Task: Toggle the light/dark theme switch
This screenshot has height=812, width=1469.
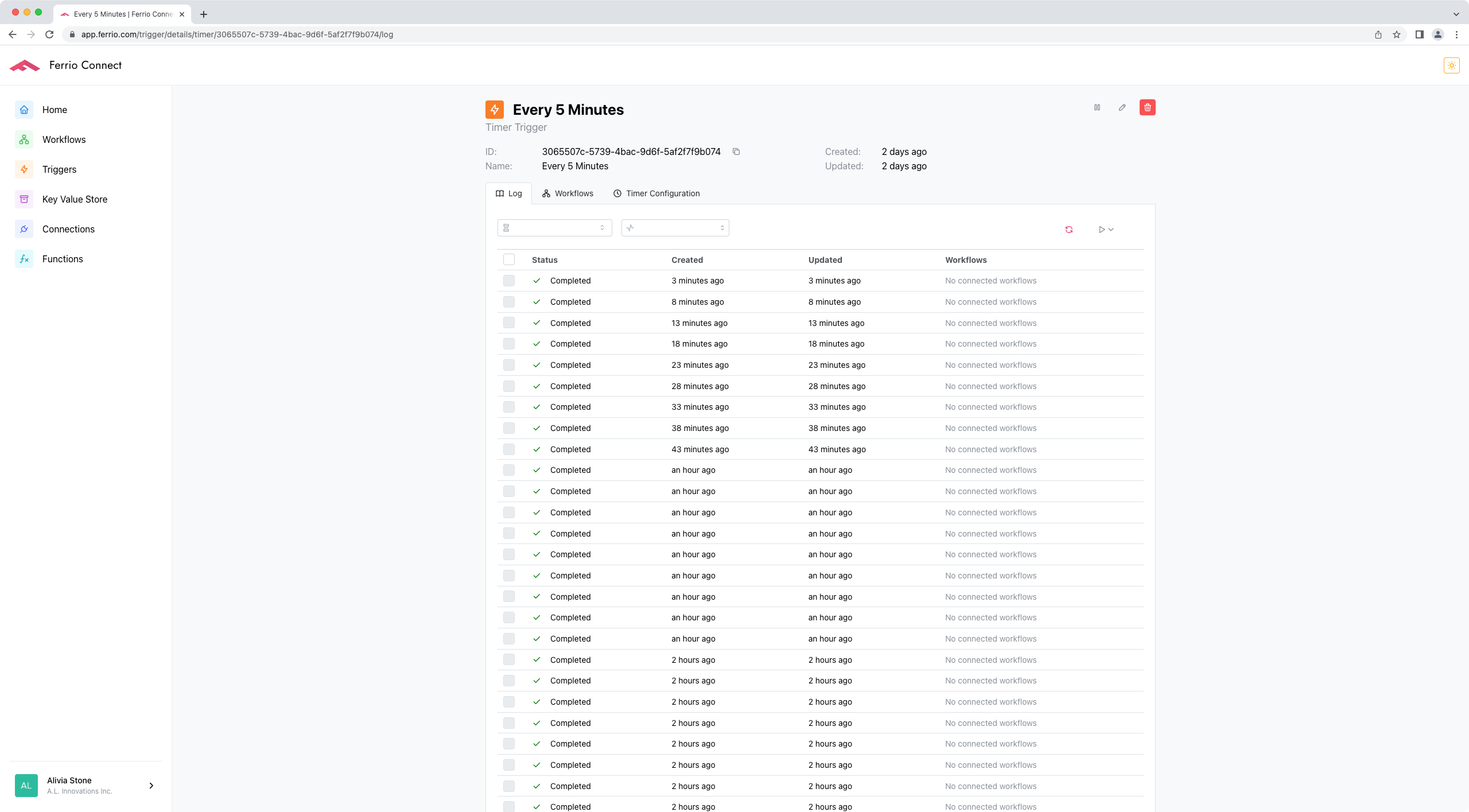Action: pos(1451,65)
